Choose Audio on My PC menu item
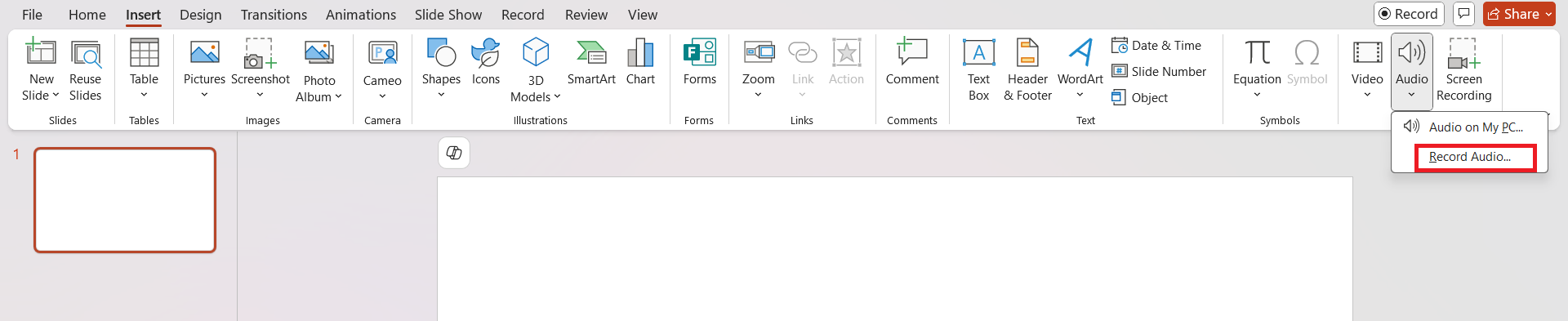This screenshot has width=1568, height=321. pos(1469,127)
